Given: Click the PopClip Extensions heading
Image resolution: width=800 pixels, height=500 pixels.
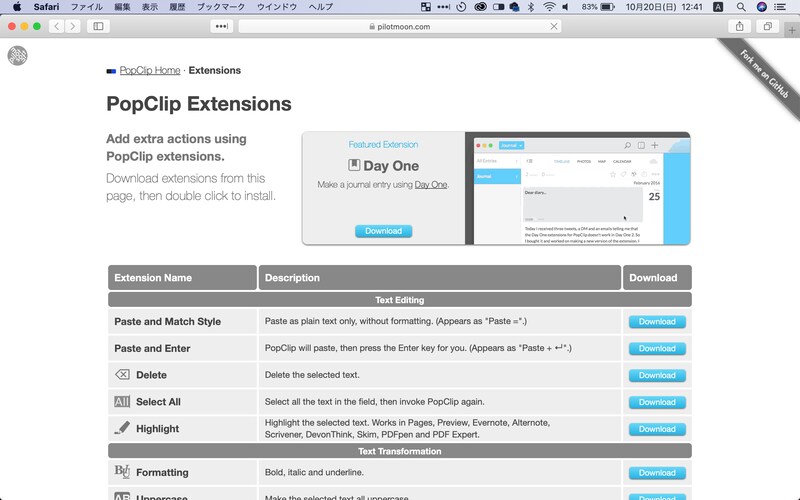Looking at the screenshot, I should tap(199, 104).
